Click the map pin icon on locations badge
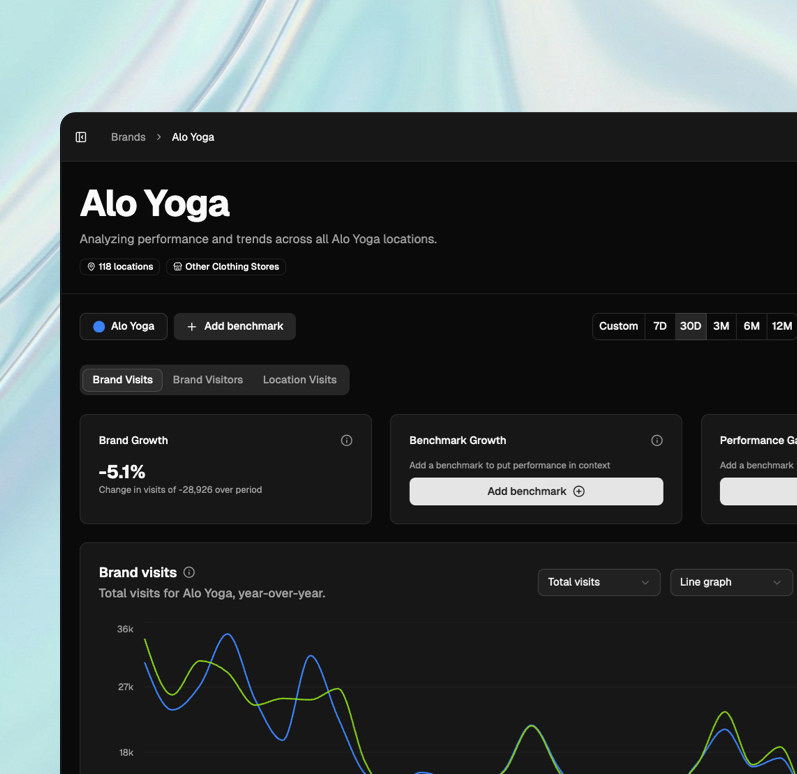Screen dimensions: 797x774 [91, 267]
